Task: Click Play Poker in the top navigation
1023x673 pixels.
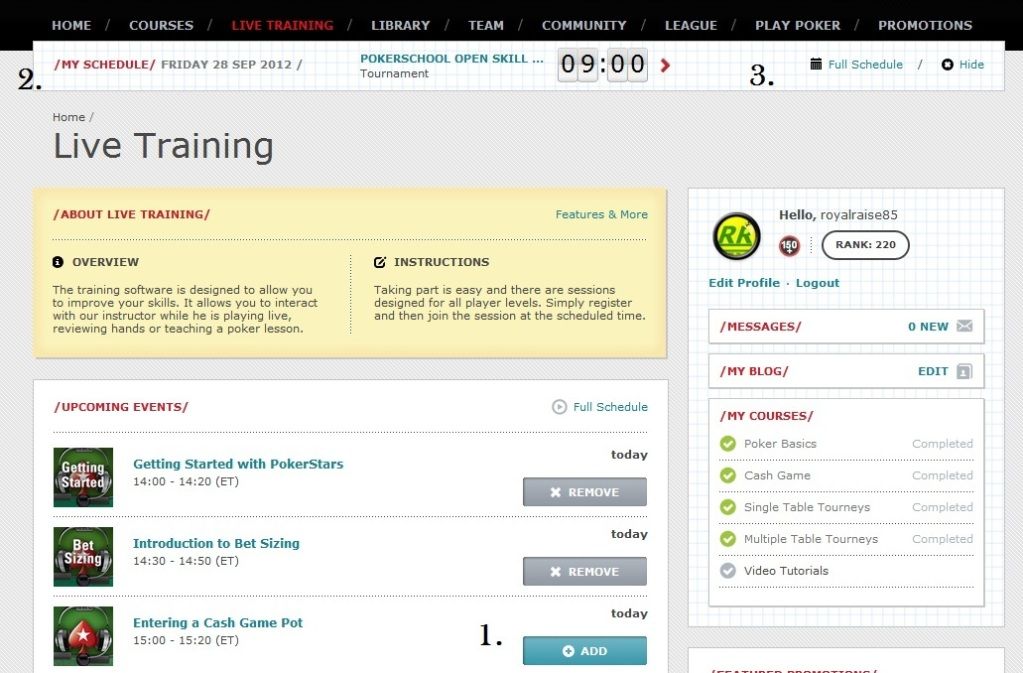Action: pyautogui.click(x=797, y=25)
